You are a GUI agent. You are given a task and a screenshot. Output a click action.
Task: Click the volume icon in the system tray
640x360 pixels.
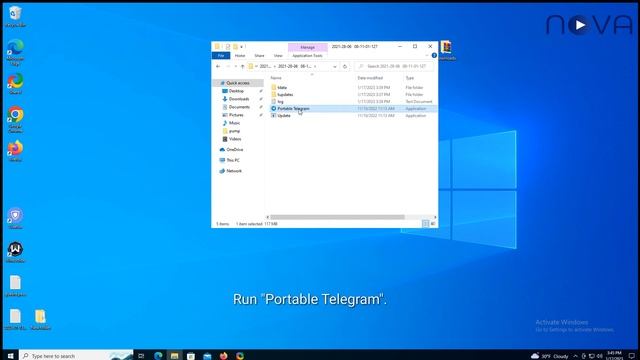pyautogui.click(x=600, y=356)
